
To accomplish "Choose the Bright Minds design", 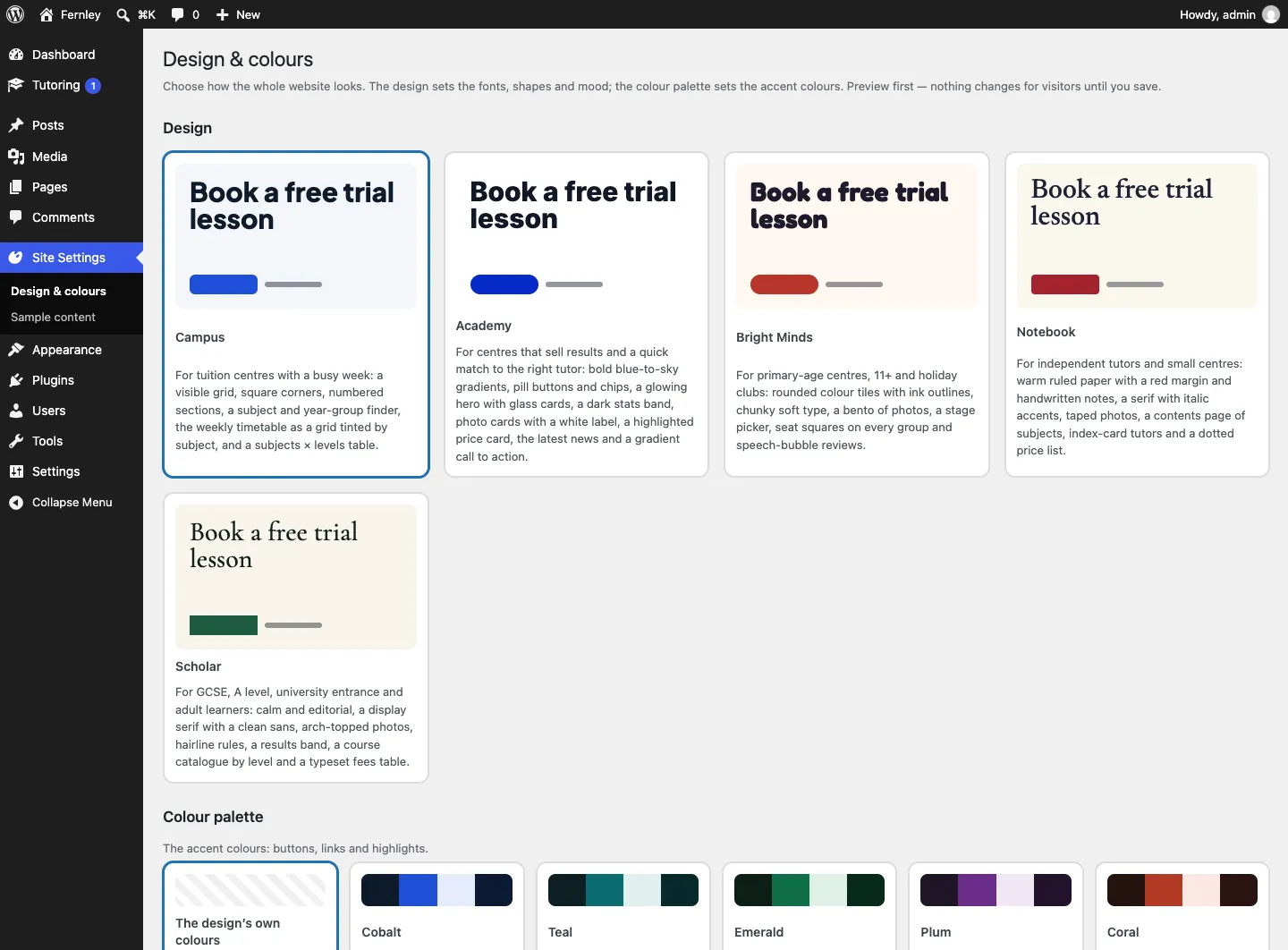I will tap(857, 315).
